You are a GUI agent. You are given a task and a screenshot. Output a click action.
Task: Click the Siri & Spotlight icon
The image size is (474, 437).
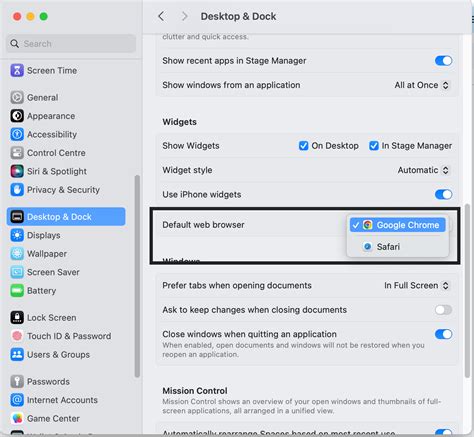click(x=17, y=171)
